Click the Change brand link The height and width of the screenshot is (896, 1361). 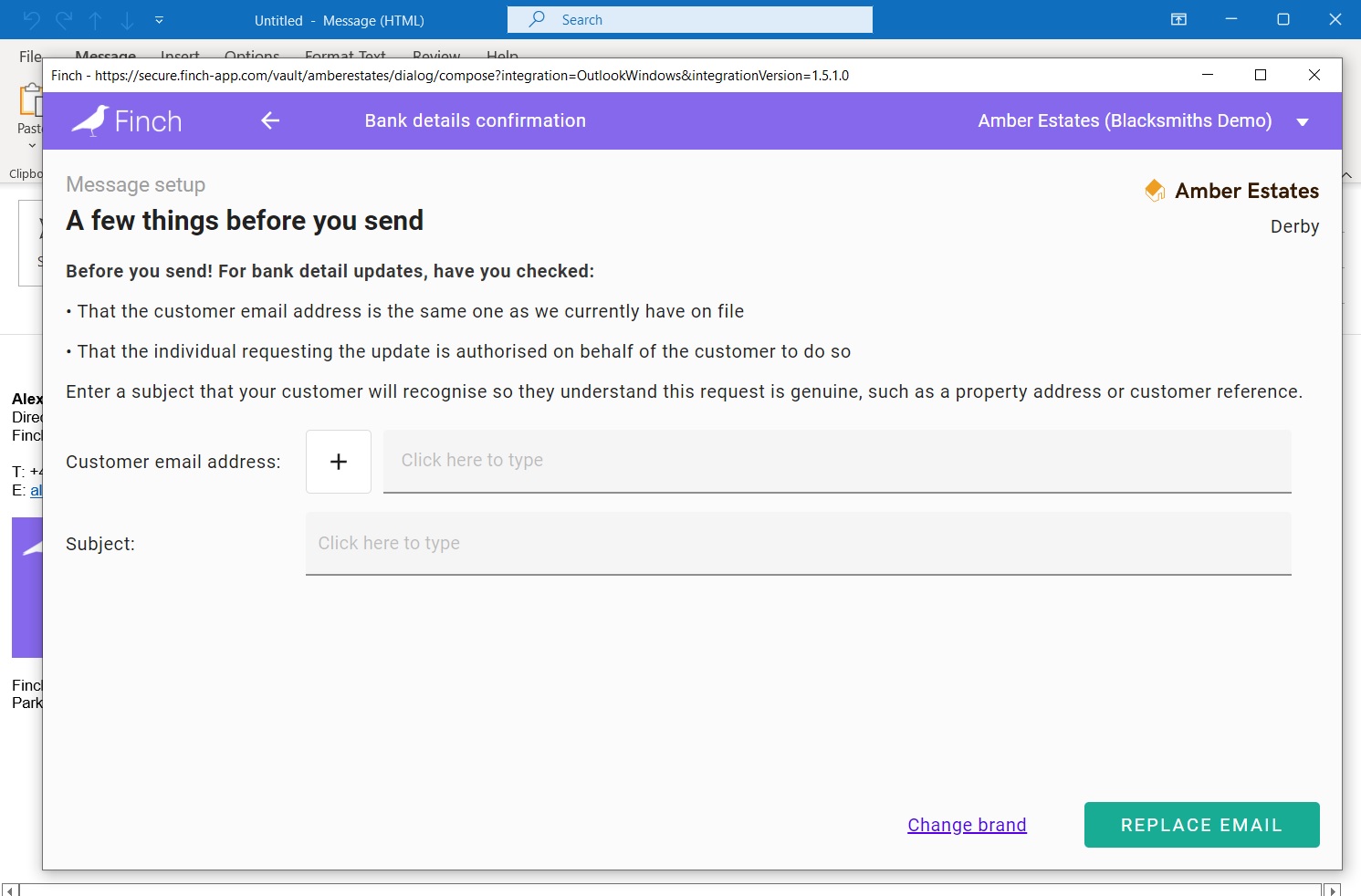pyautogui.click(x=967, y=825)
